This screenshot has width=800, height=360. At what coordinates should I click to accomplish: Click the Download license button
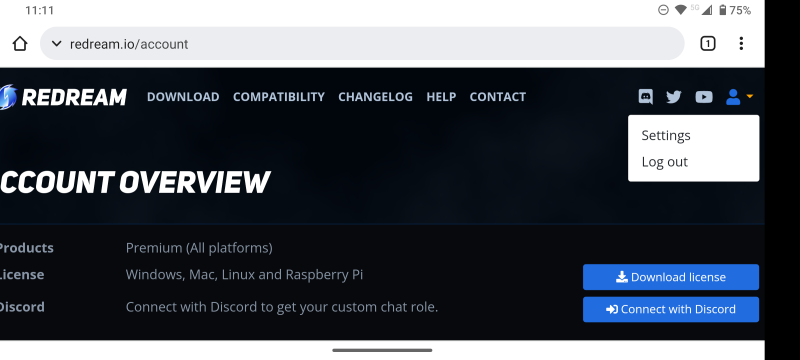pyautogui.click(x=671, y=277)
